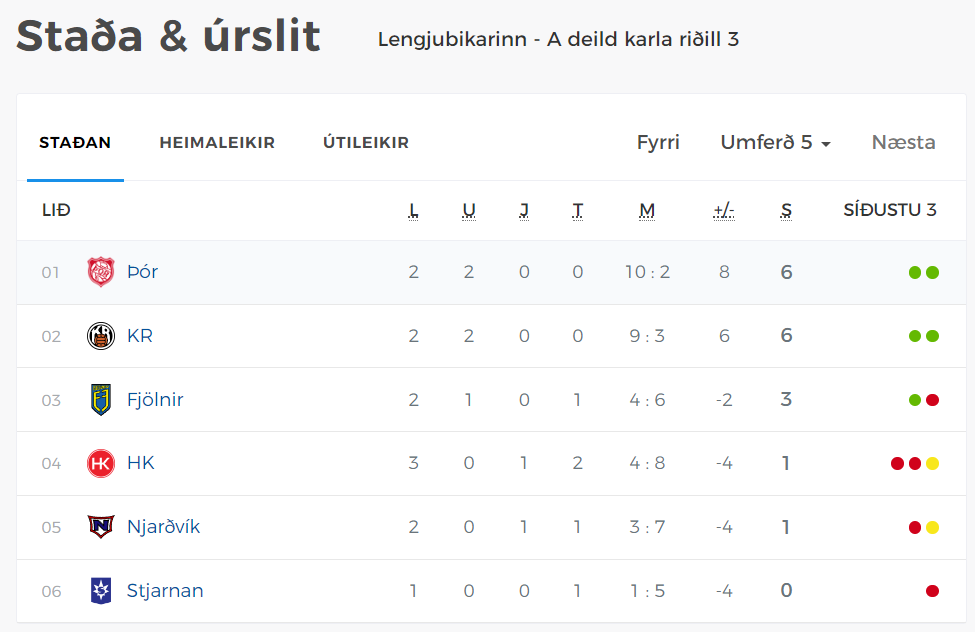Switch to the Útileikir tab
975x632 pixels.
click(366, 142)
